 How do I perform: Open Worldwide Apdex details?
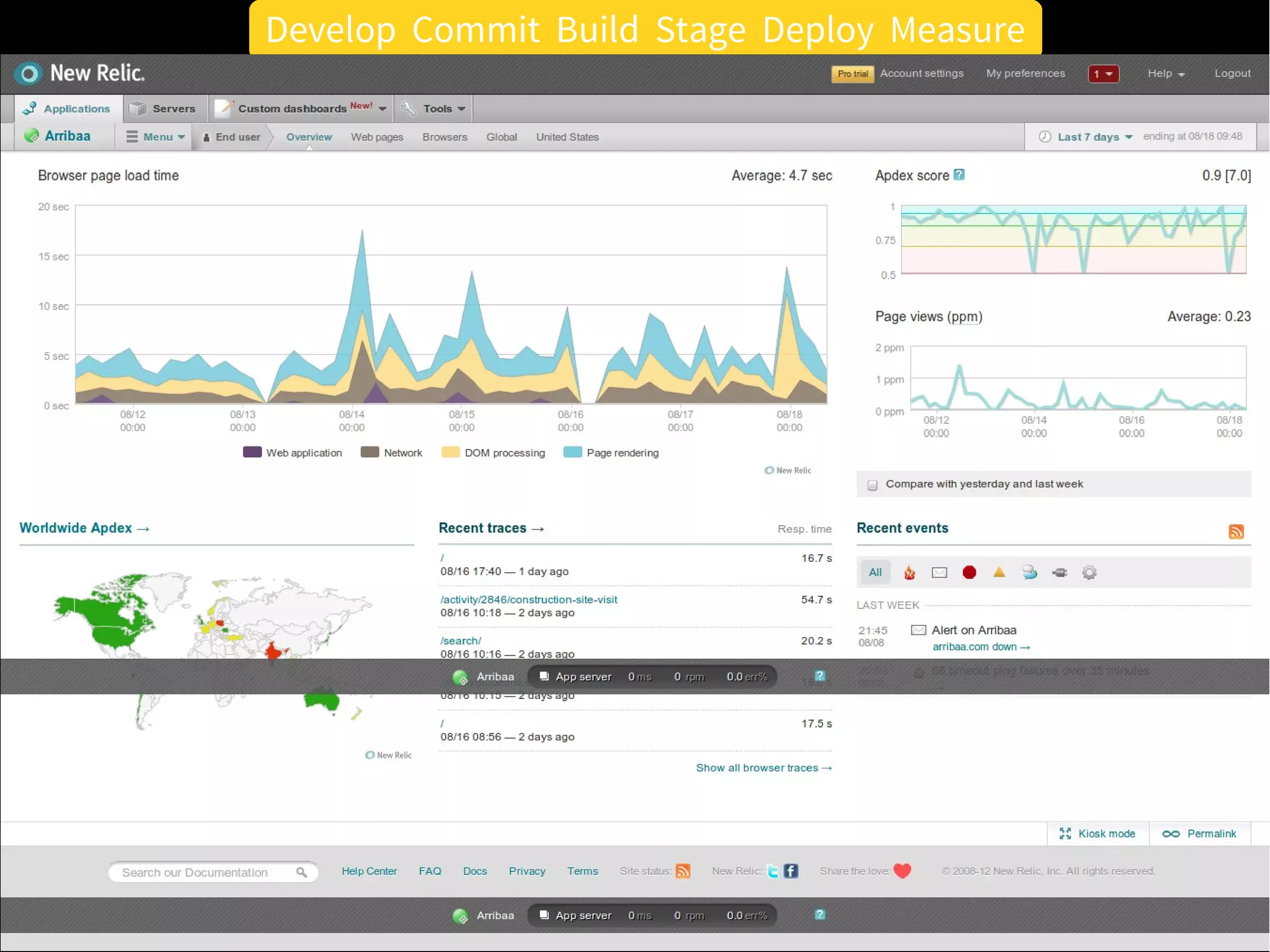pos(84,528)
